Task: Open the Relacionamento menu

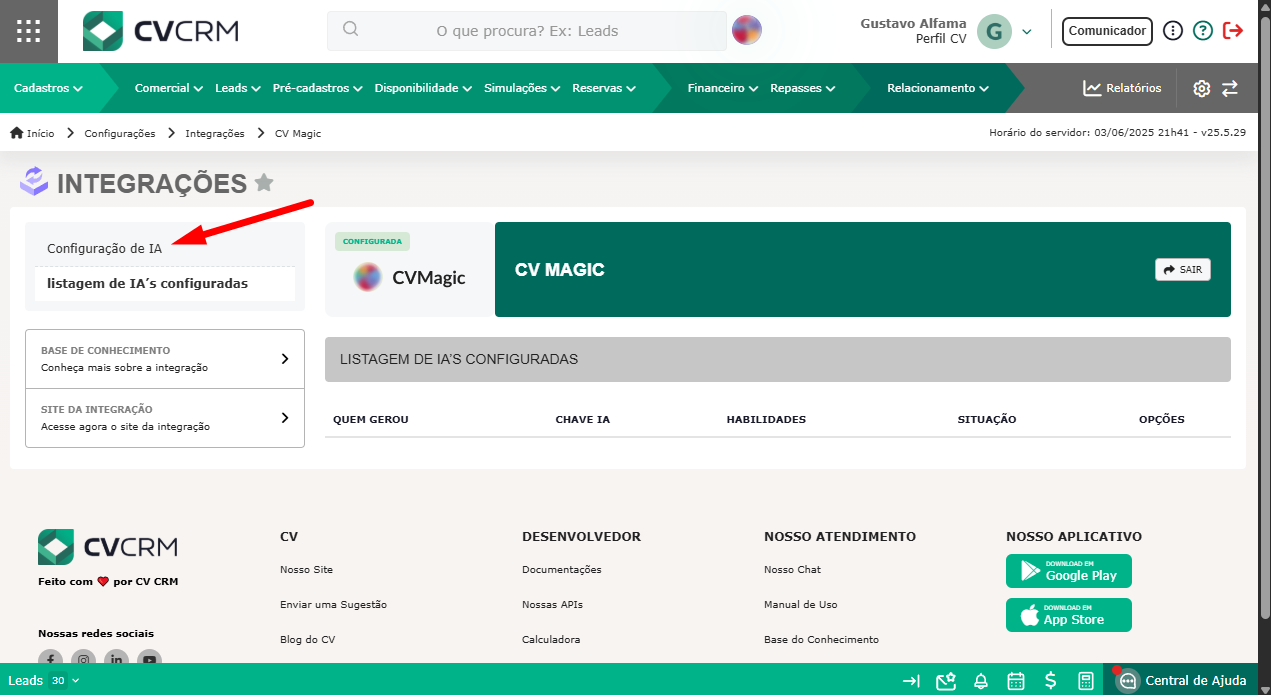Action: tap(938, 88)
